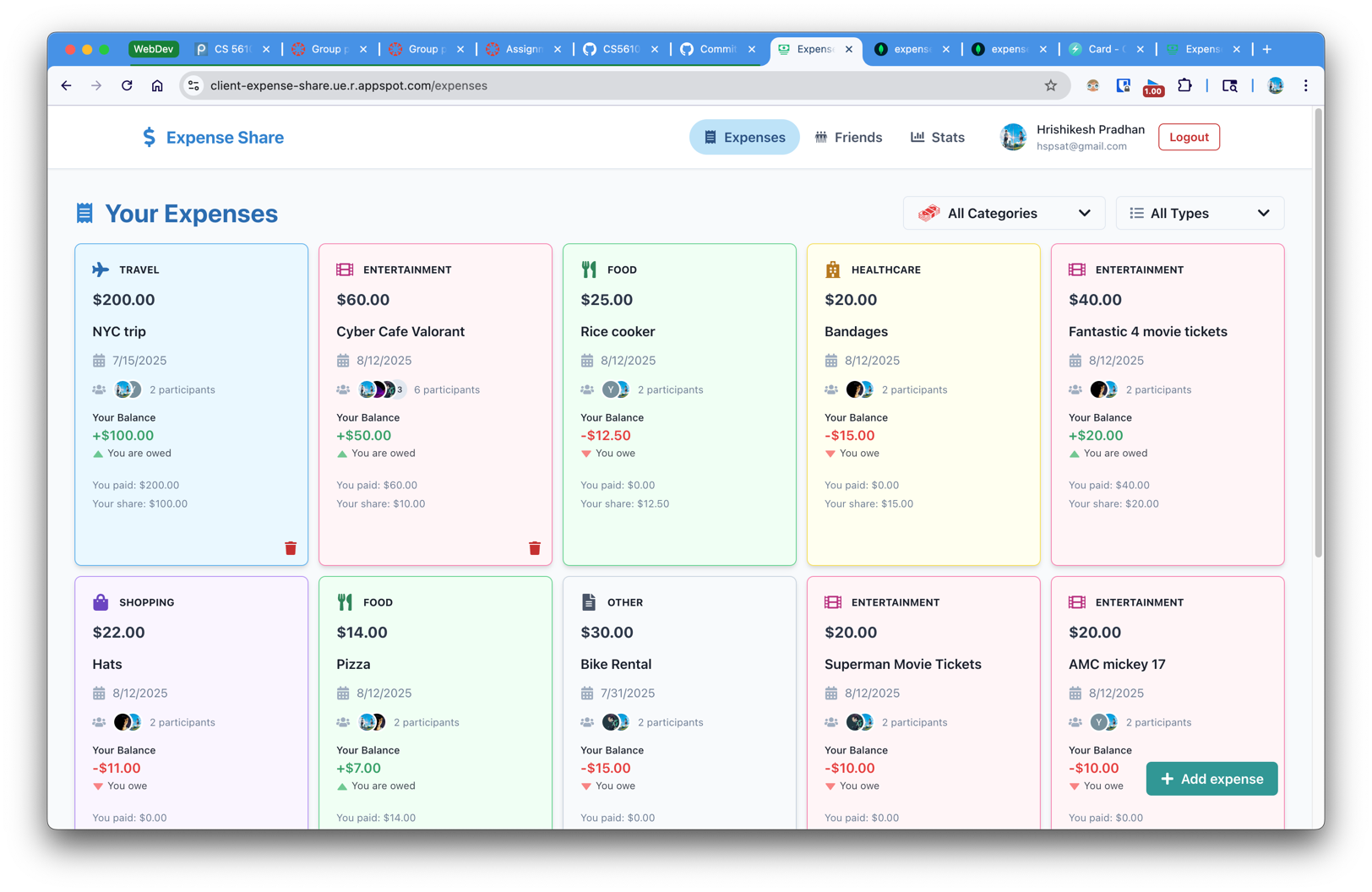Click the Expense Share dollar logo
Image resolution: width=1372 pixels, height=892 pixels.
click(150, 137)
